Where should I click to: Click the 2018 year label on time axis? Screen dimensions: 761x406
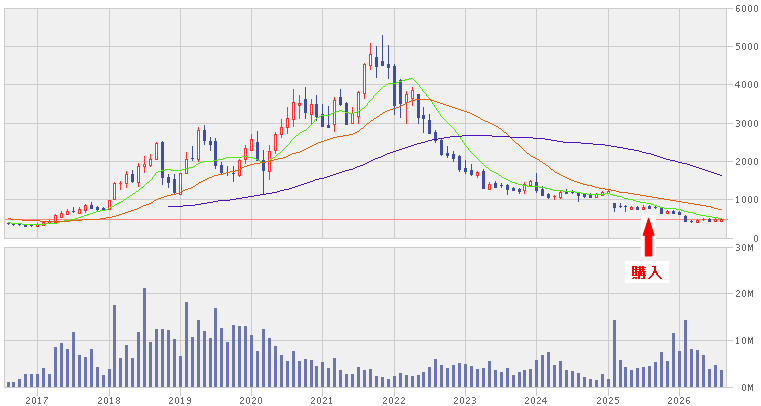tap(109, 401)
